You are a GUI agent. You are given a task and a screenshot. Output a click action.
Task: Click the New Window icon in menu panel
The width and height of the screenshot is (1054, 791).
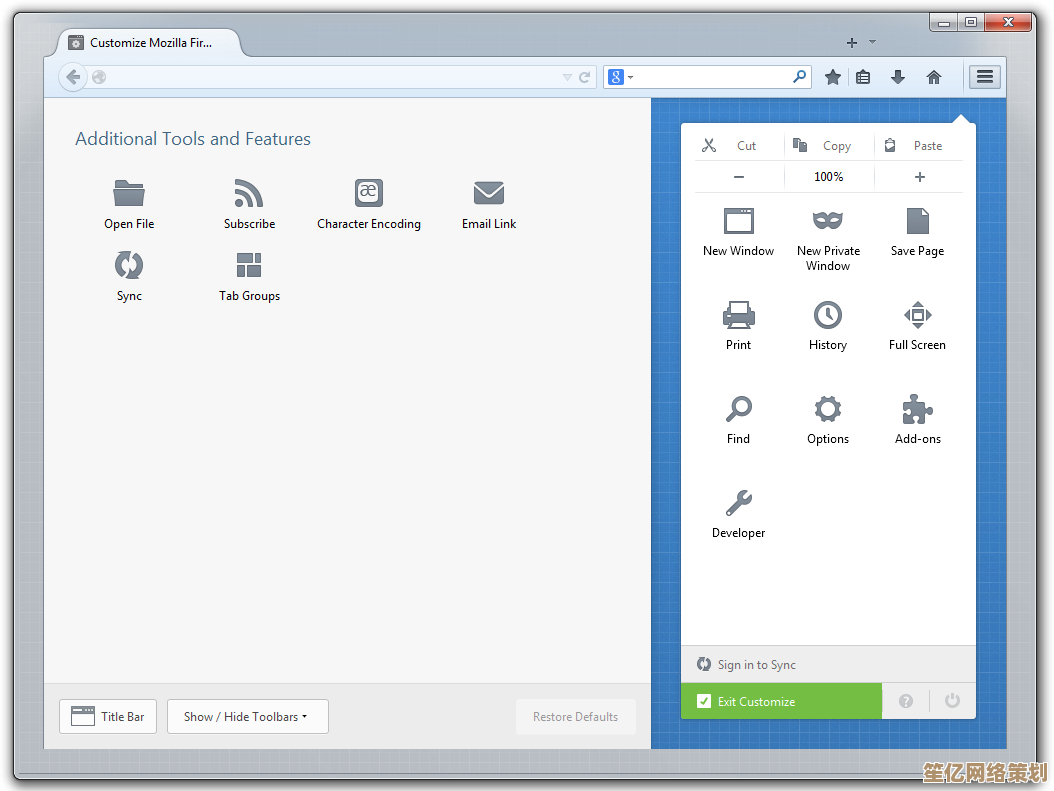(739, 220)
